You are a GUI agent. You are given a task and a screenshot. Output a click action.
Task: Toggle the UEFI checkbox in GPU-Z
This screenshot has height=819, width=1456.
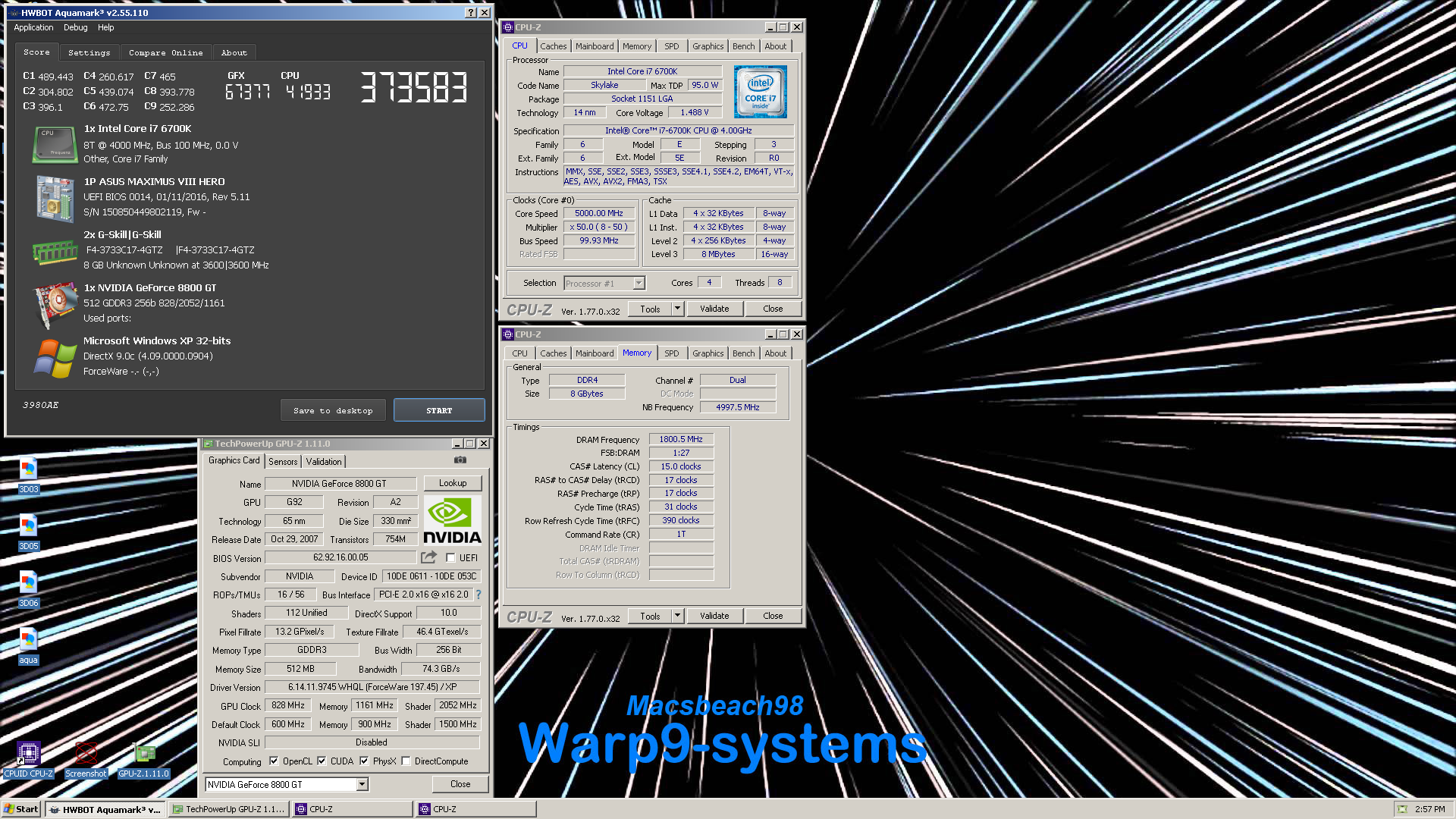(x=450, y=557)
